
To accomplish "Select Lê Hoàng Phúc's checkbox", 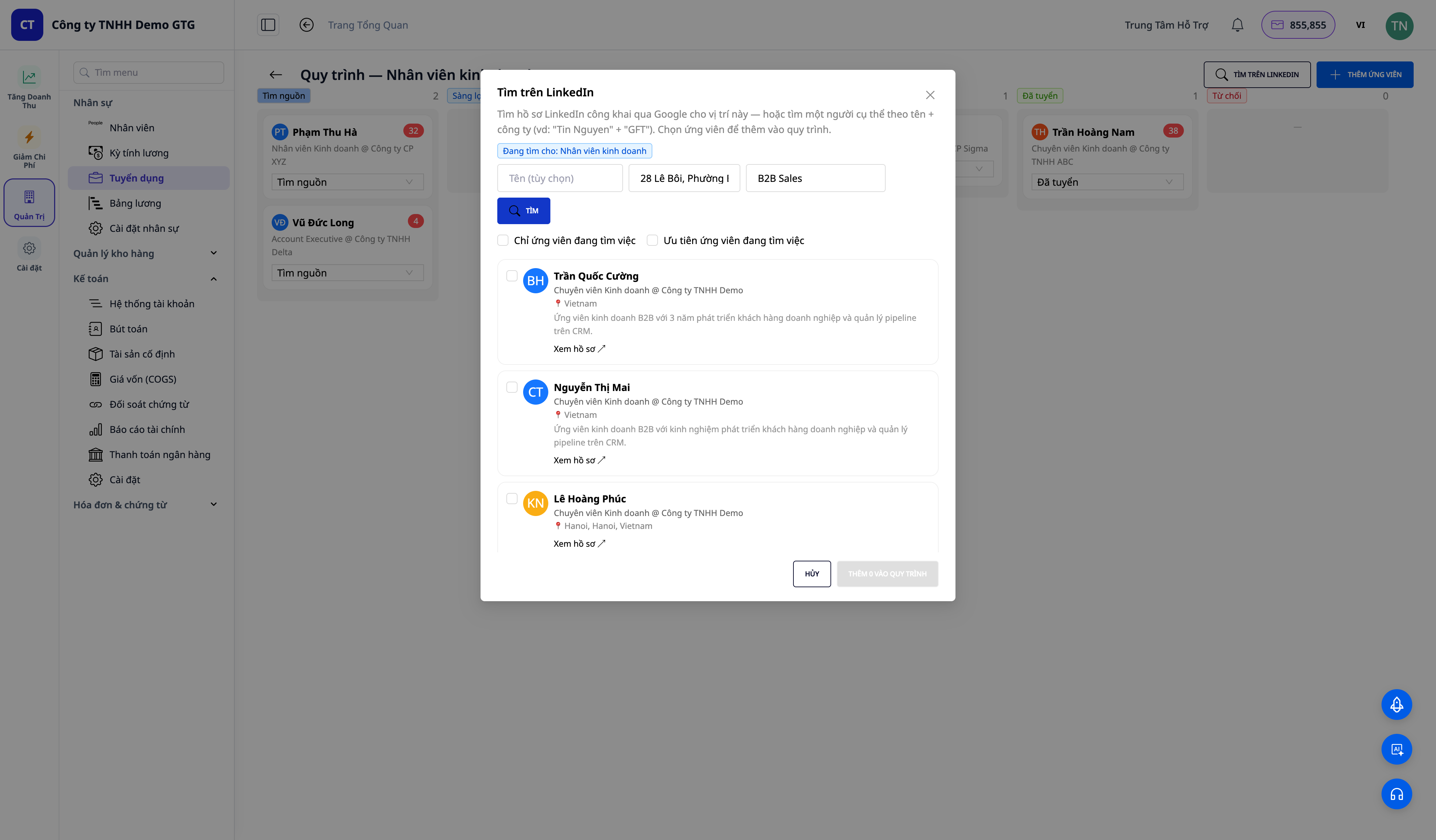I will (512, 499).
